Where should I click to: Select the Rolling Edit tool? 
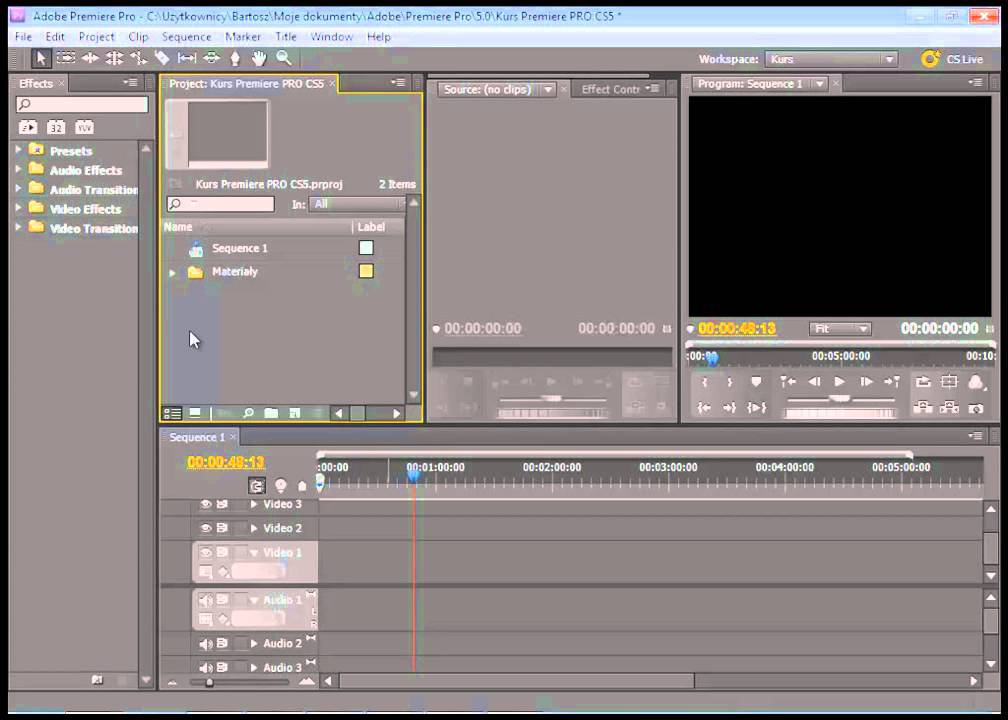[114, 58]
